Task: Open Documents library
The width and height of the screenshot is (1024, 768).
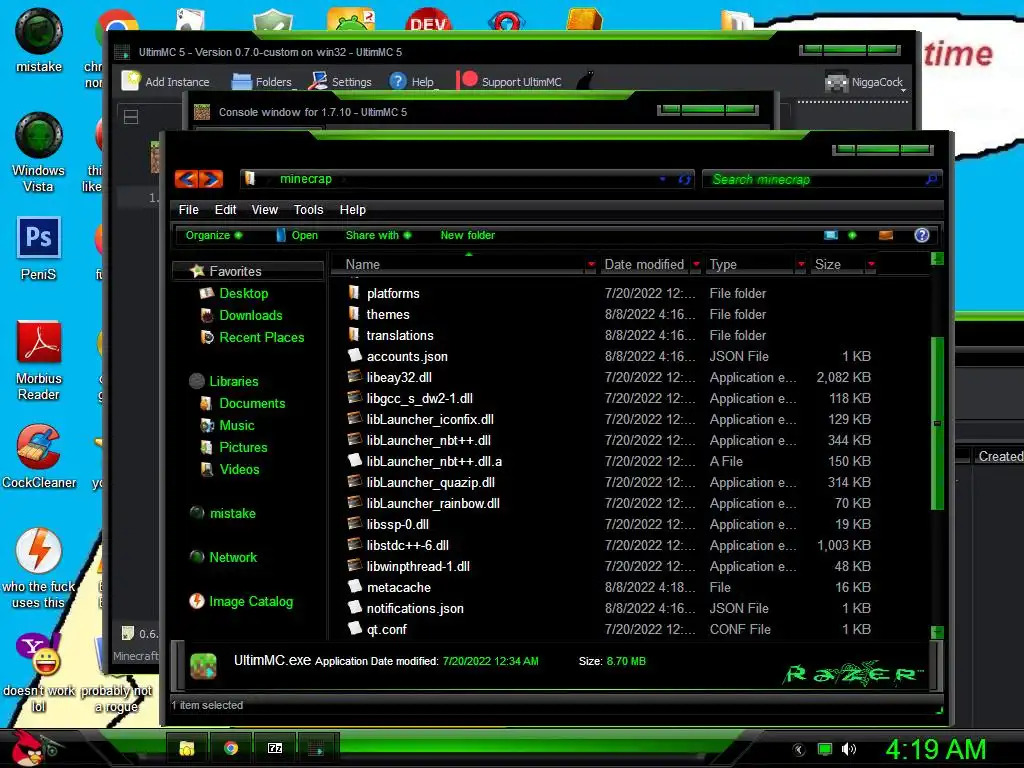Action: (252, 404)
